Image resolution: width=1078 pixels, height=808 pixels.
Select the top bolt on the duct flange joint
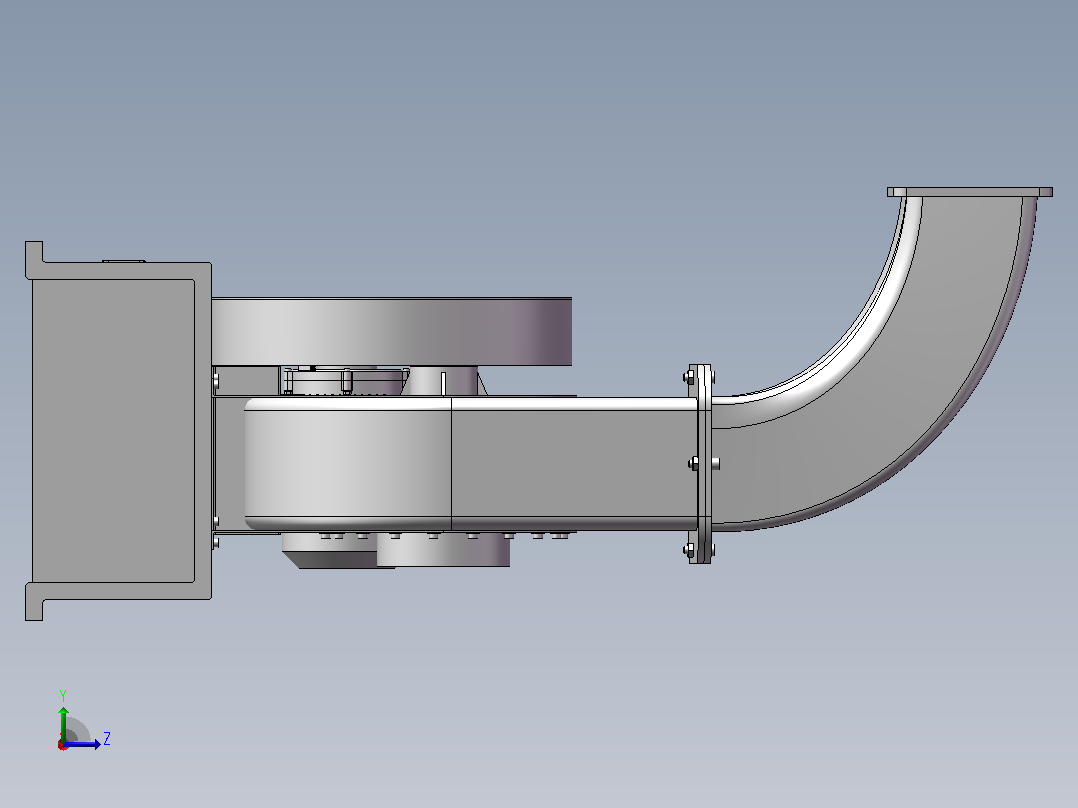point(689,376)
